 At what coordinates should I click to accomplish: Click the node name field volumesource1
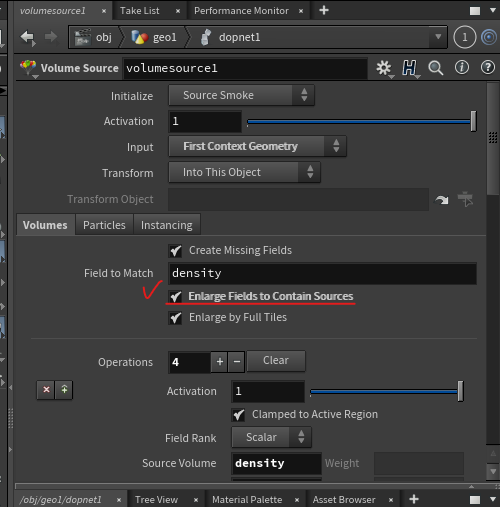tap(246, 68)
